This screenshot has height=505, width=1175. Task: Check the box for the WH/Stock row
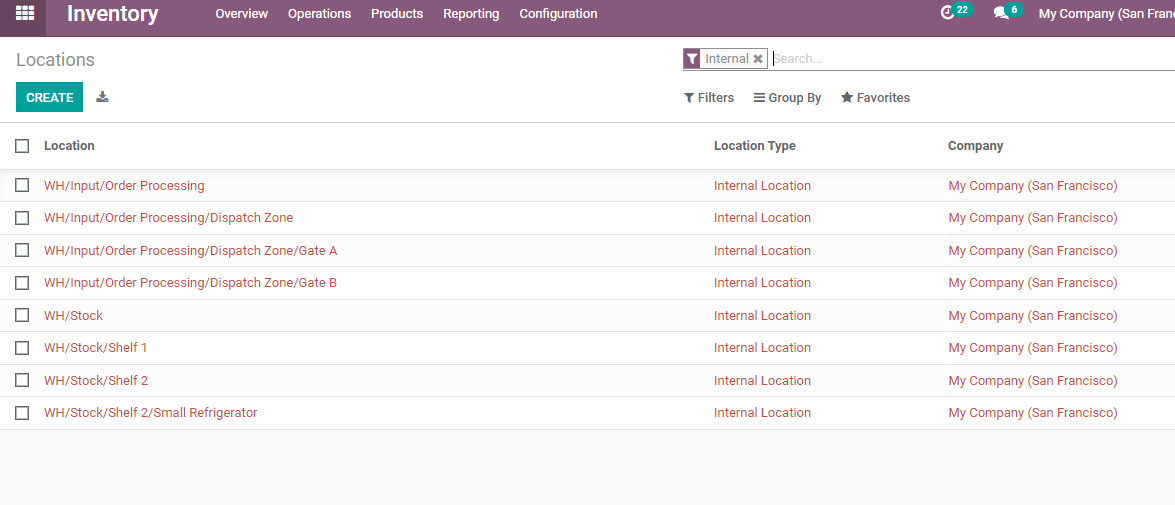pyautogui.click(x=22, y=315)
